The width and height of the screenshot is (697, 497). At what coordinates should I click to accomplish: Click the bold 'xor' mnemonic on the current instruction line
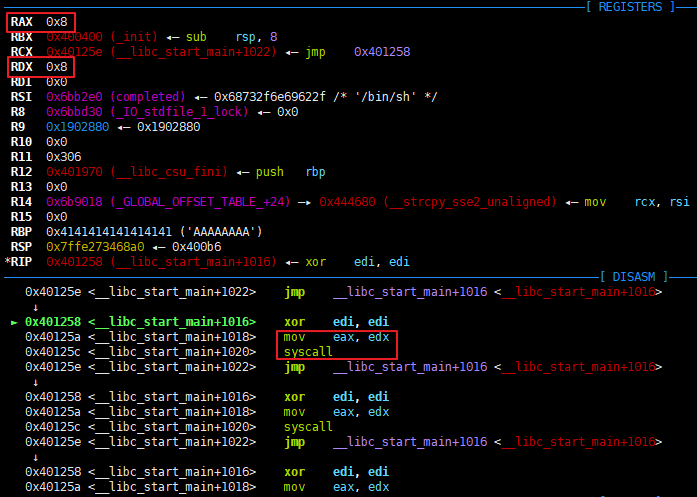(x=295, y=322)
